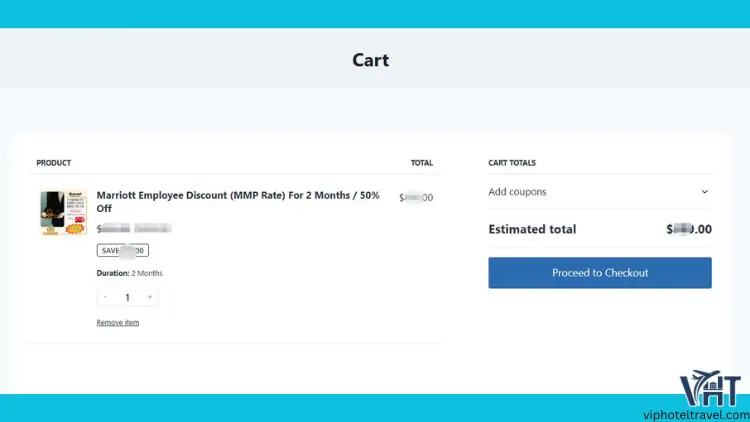The width and height of the screenshot is (750, 422).
Task: Click the PRODUCT column header
Action: point(54,163)
